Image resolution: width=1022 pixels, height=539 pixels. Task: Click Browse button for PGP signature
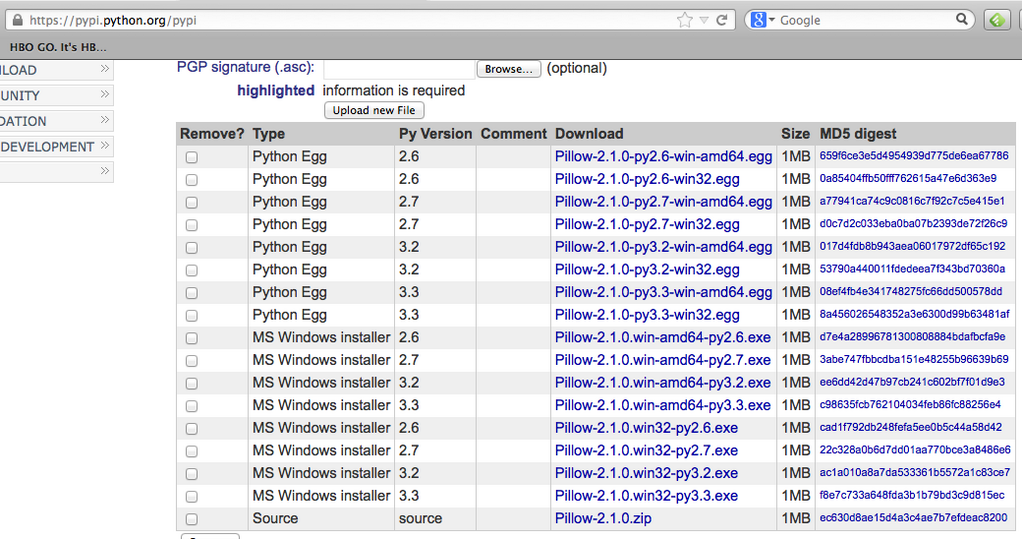pyautogui.click(x=508, y=69)
